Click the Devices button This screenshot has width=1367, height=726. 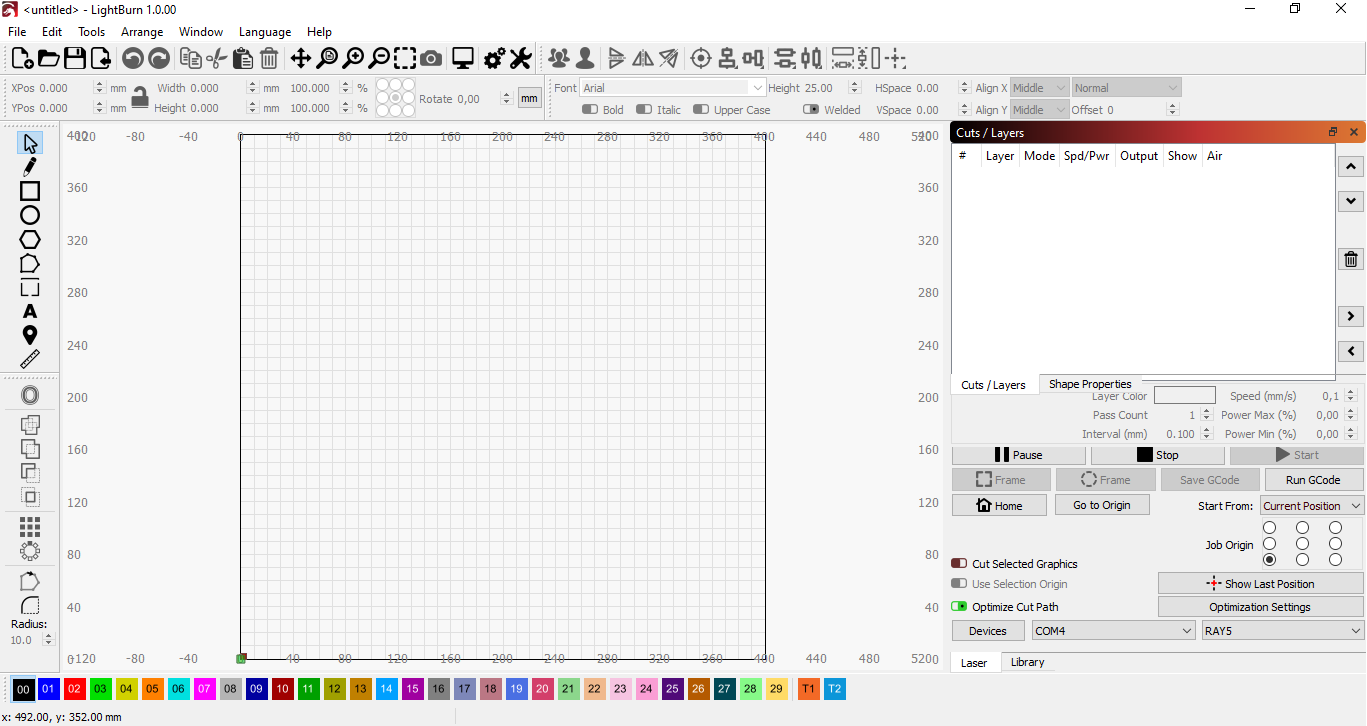pos(988,631)
